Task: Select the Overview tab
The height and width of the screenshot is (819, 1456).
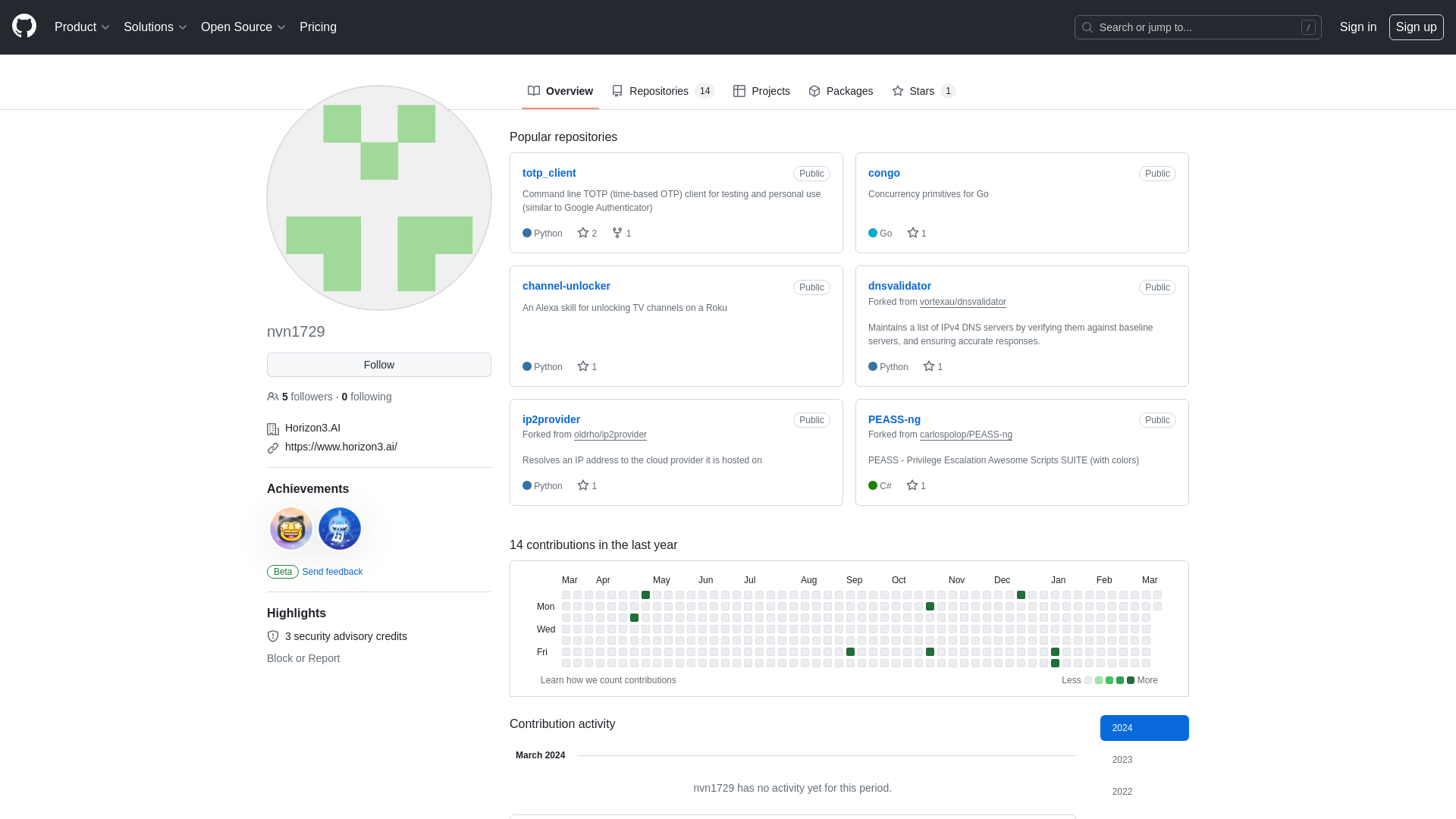Action: pos(560,91)
